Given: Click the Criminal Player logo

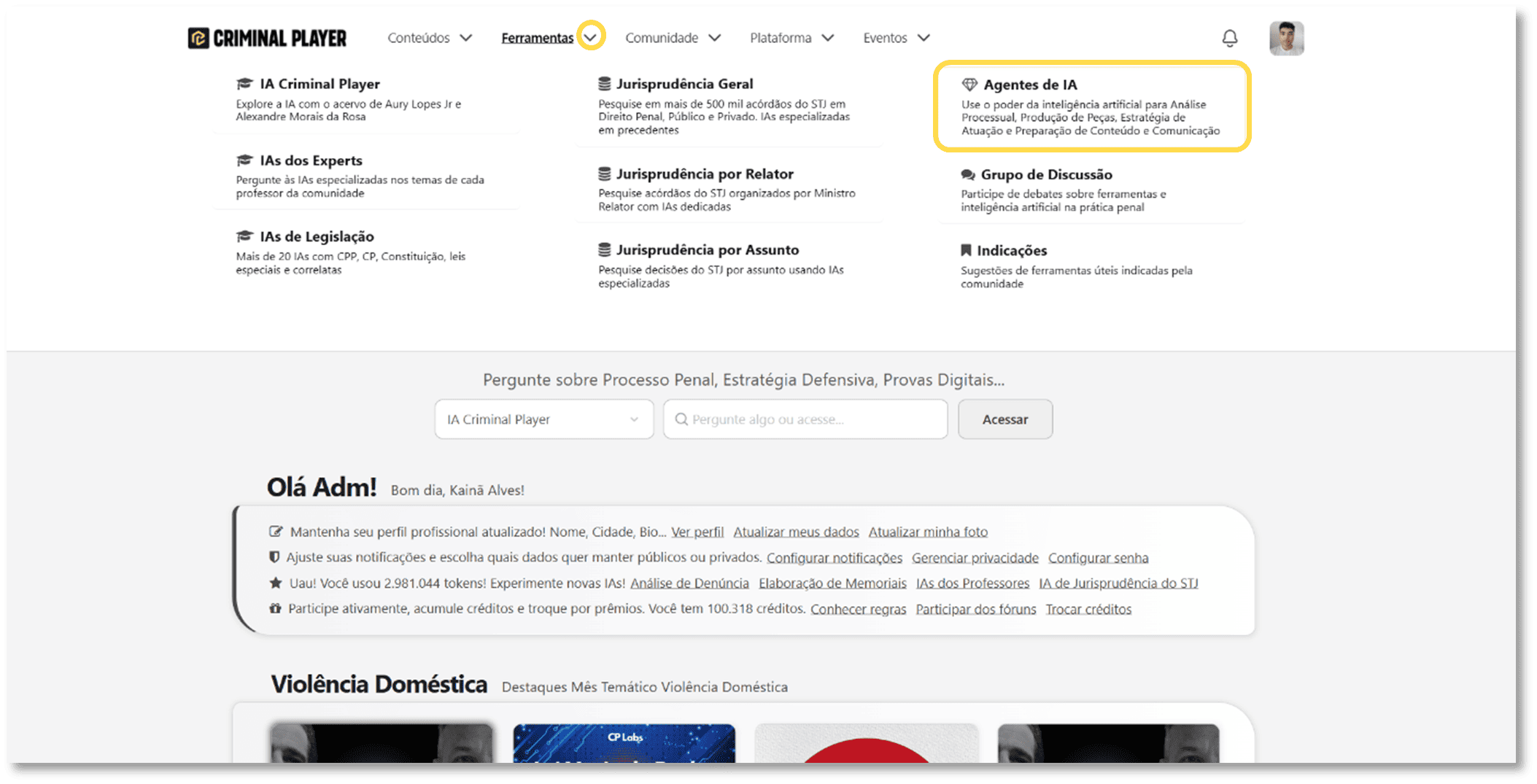Looking at the screenshot, I should pyautogui.click(x=267, y=37).
